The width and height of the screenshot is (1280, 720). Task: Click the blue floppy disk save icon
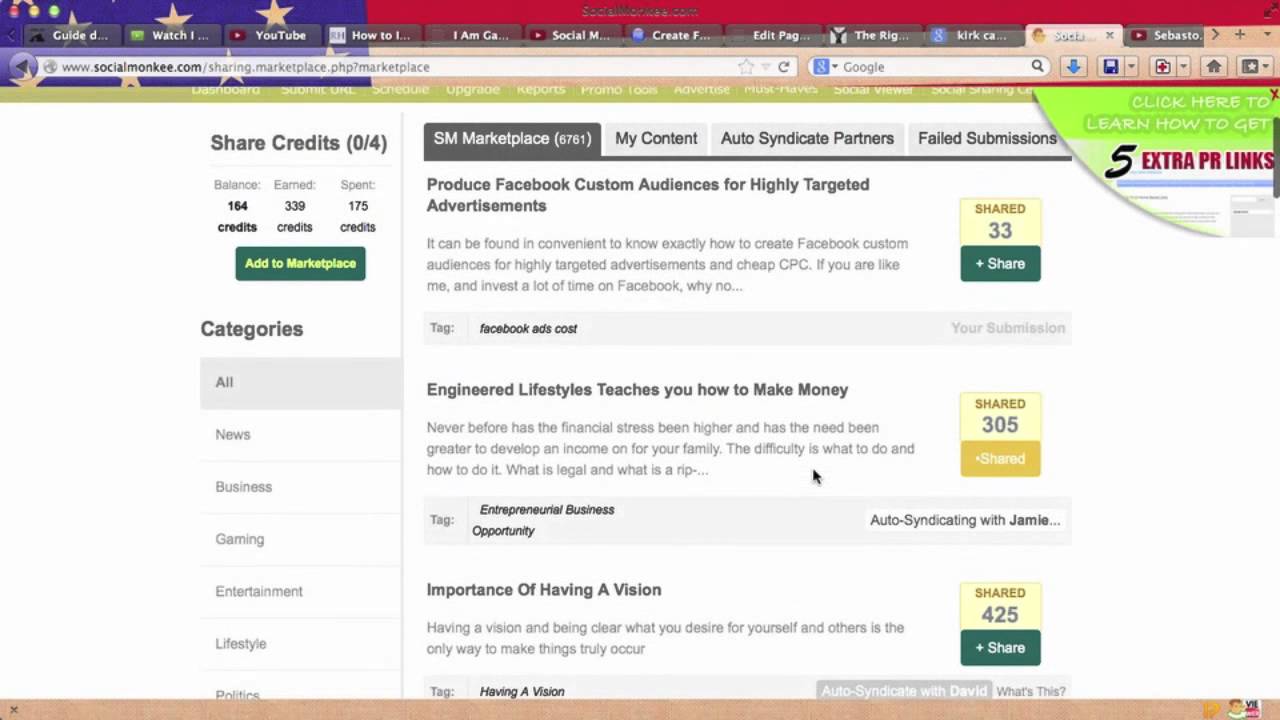pyautogui.click(x=1110, y=67)
